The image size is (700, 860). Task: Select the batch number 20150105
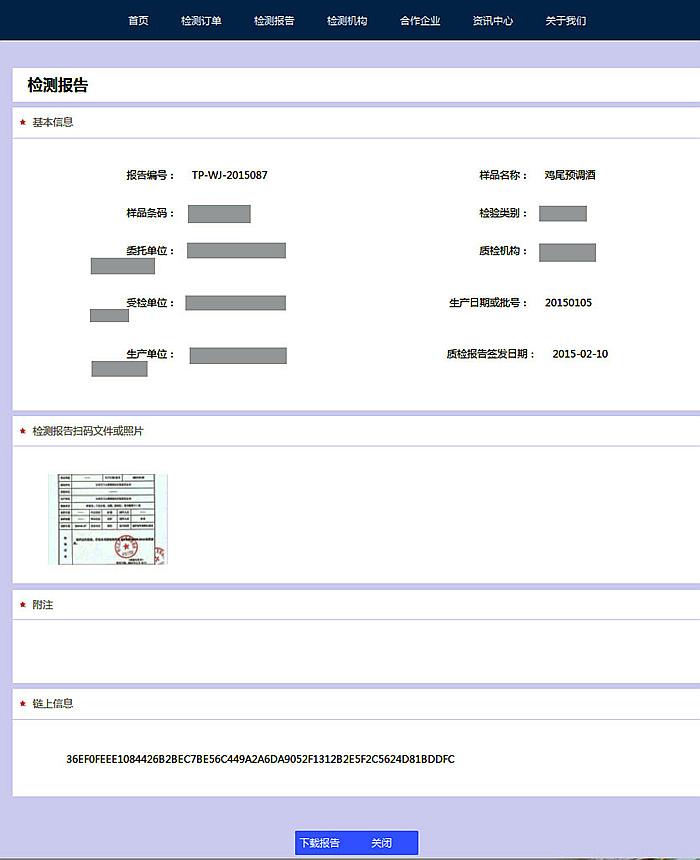[x=568, y=303]
